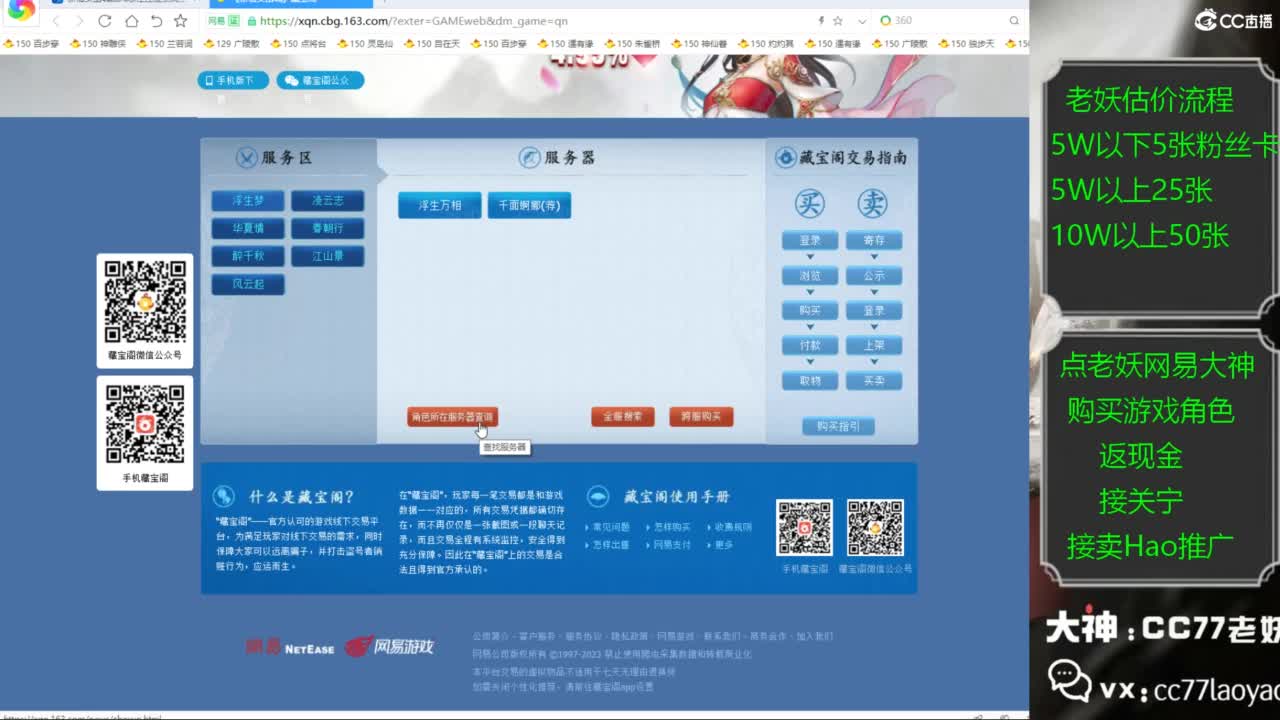Click the browser forward arrow
This screenshot has width=1280, height=720.
point(79,21)
